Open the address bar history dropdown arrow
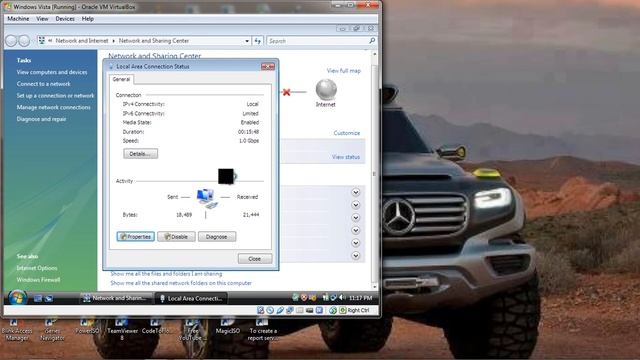The height and width of the screenshot is (360, 640). [x=247, y=41]
